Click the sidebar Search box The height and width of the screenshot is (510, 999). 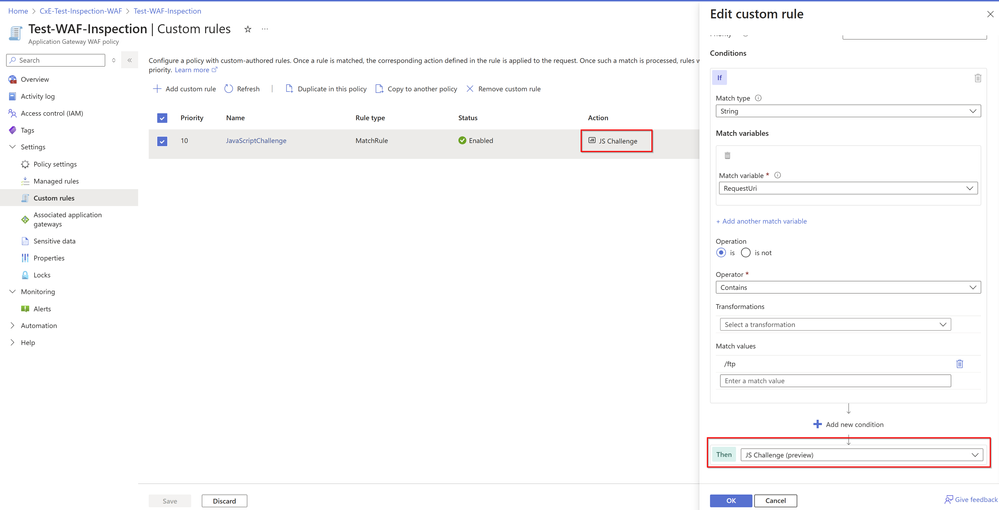tap(55, 60)
